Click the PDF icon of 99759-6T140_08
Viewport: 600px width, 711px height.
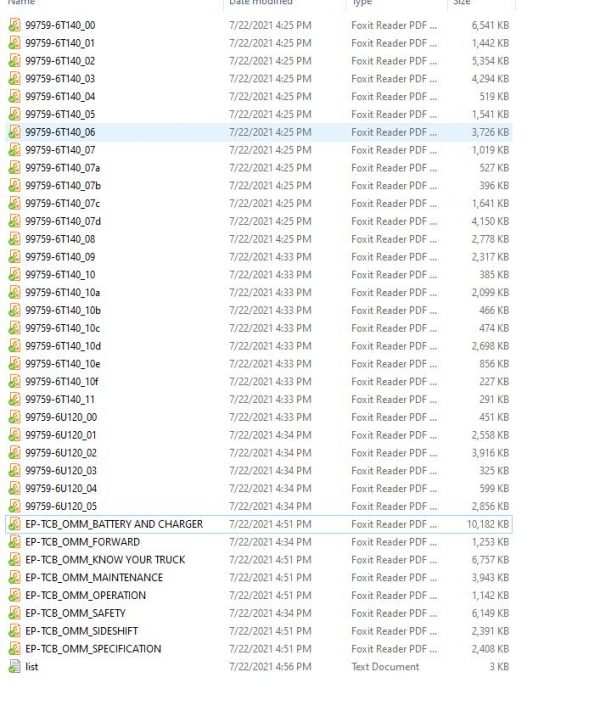coord(15,239)
